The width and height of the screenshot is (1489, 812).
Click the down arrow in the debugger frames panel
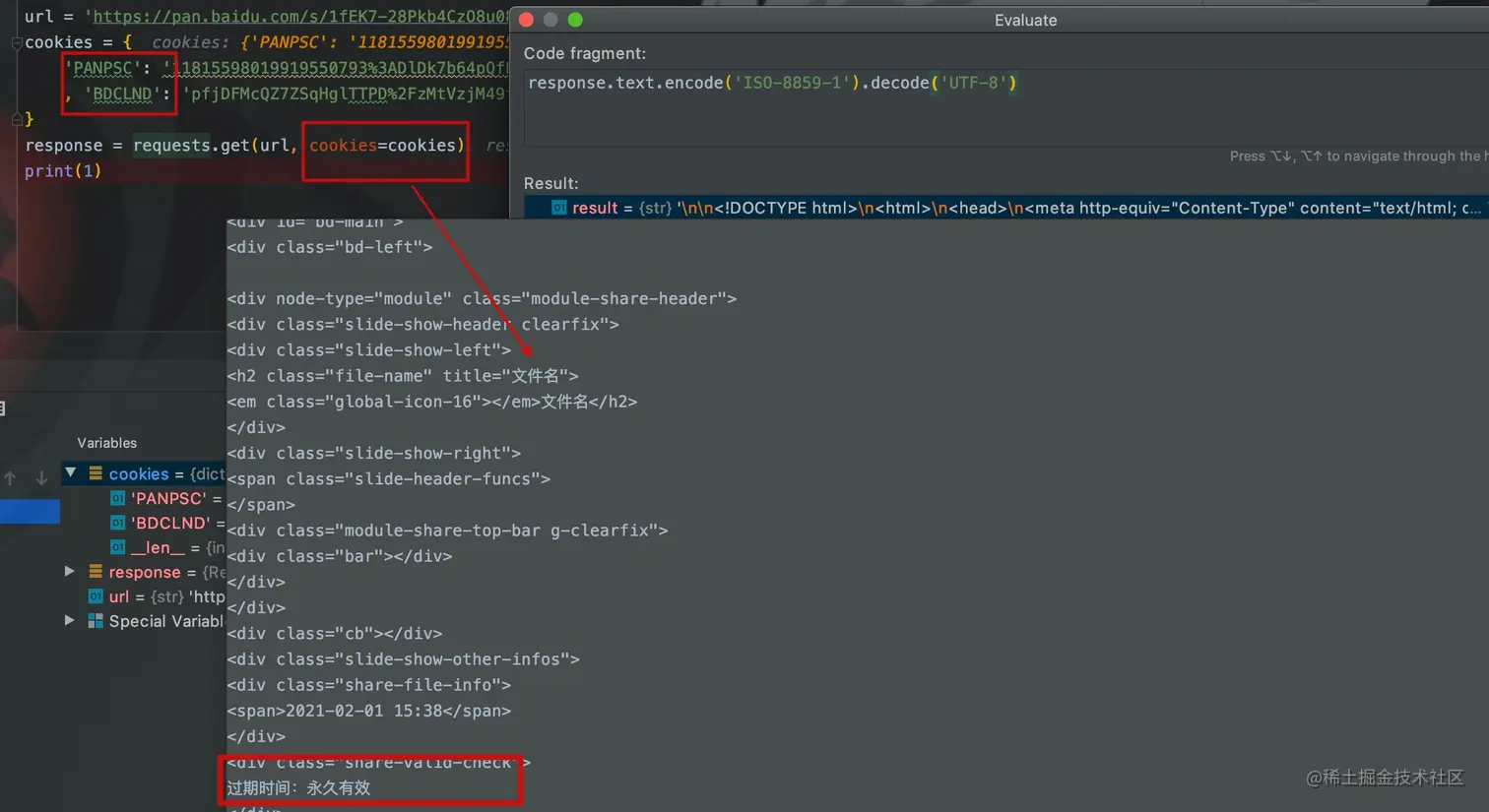[41, 478]
